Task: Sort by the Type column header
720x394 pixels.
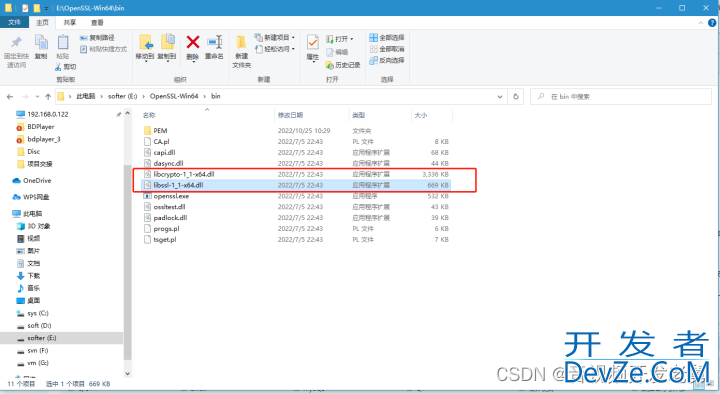Action: [358, 115]
